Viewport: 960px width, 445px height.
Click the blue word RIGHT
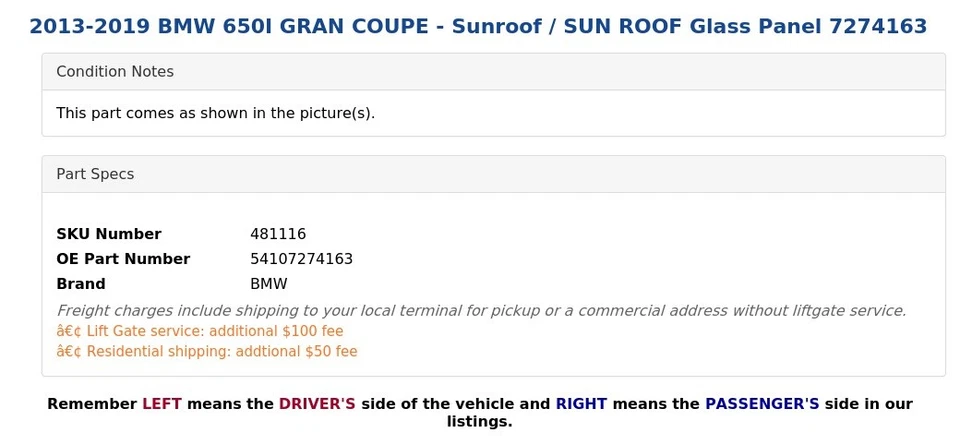tap(581, 404)
